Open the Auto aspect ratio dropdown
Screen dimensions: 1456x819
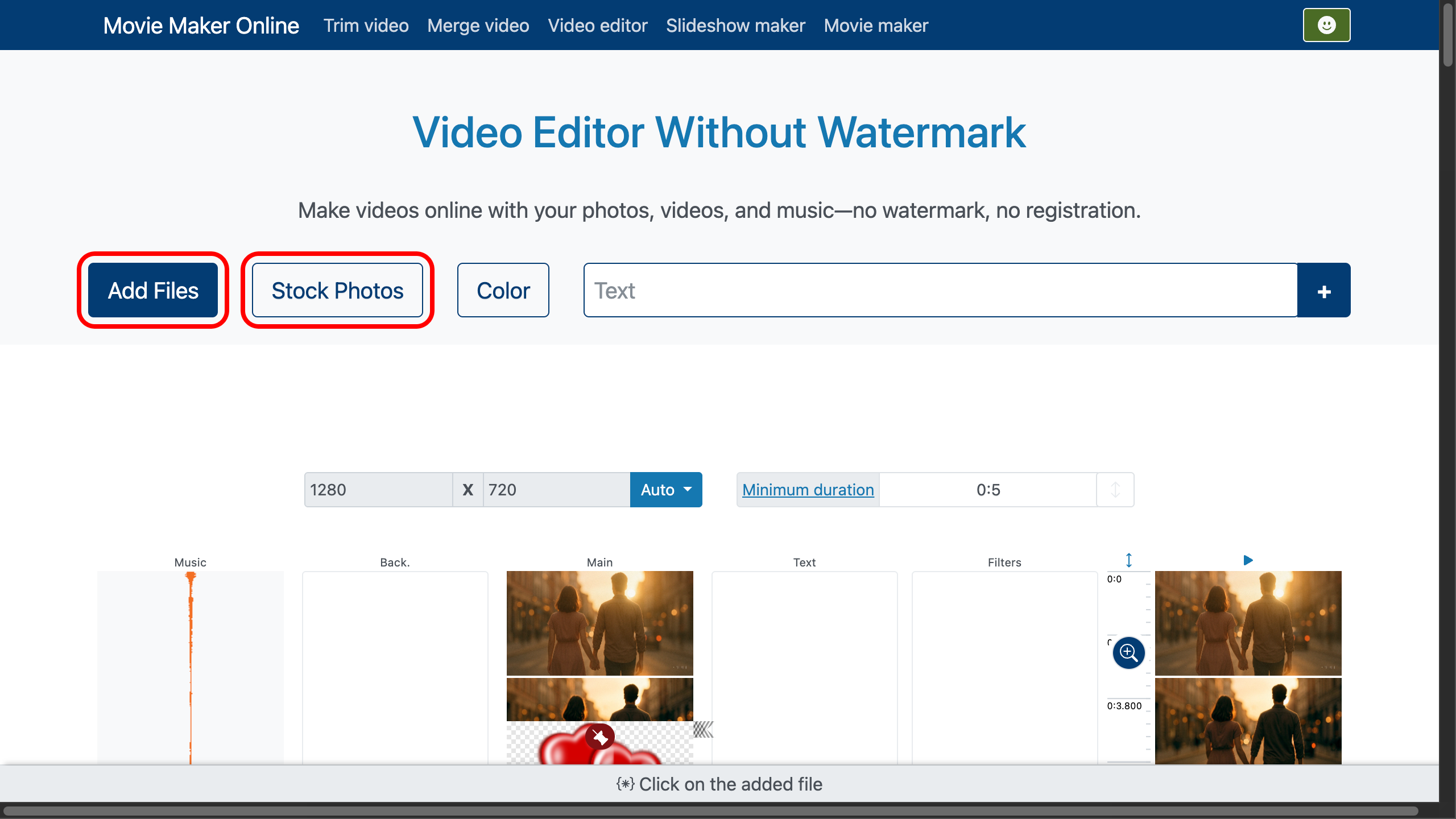point(665,489)
